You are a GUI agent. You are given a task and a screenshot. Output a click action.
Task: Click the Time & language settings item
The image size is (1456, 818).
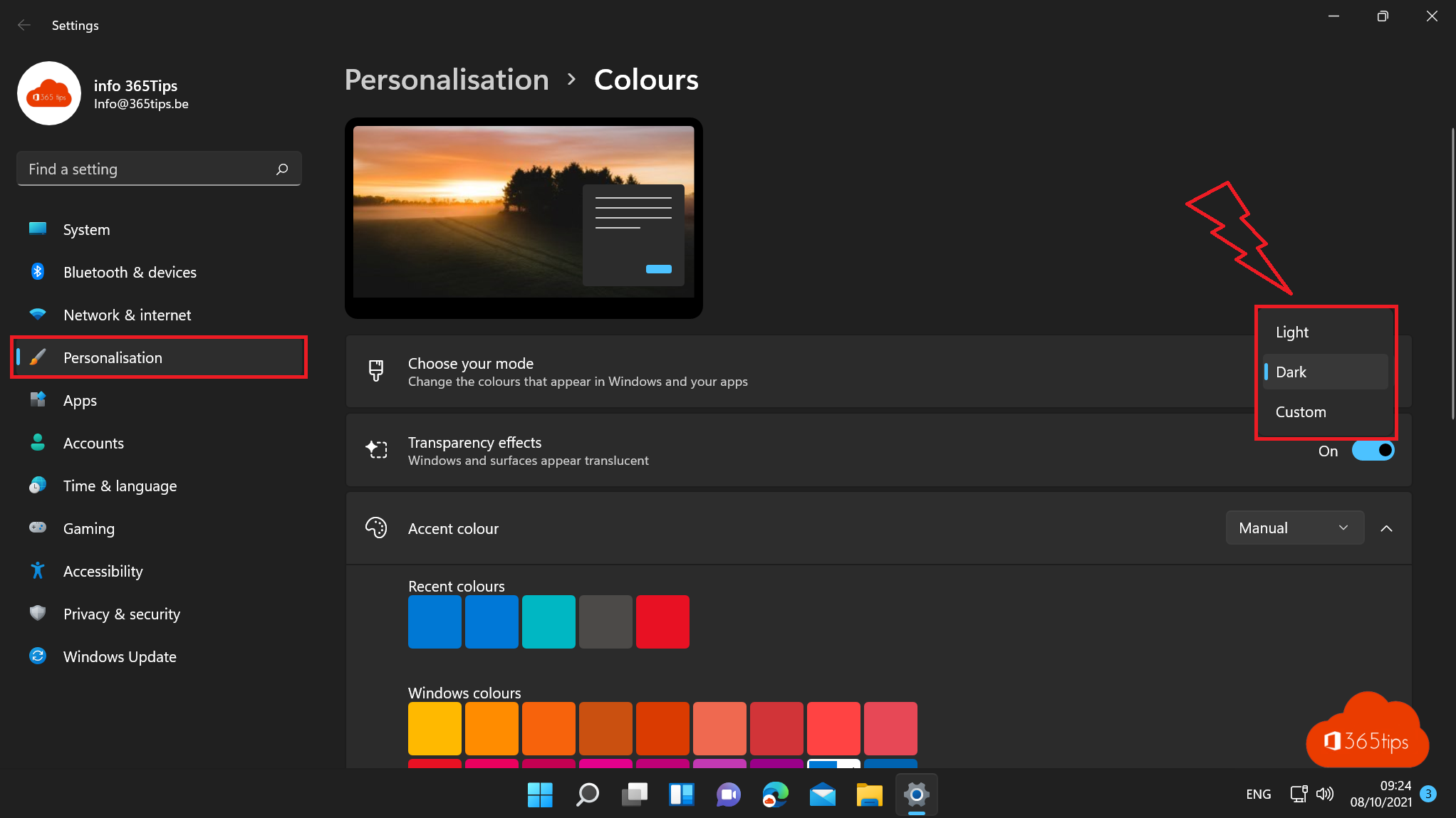pyautogui.click(x=120, y=486)
